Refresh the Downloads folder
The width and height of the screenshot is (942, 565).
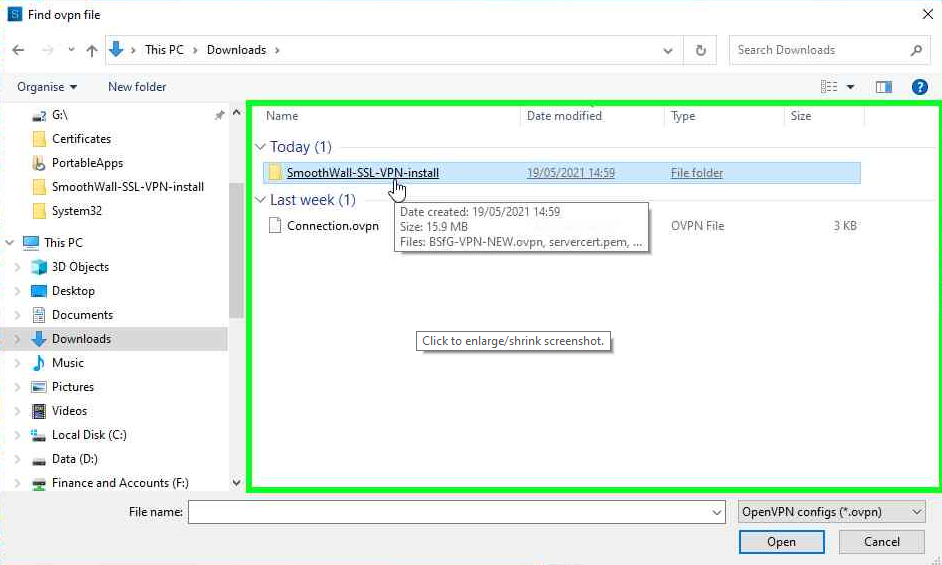point(700,50)
